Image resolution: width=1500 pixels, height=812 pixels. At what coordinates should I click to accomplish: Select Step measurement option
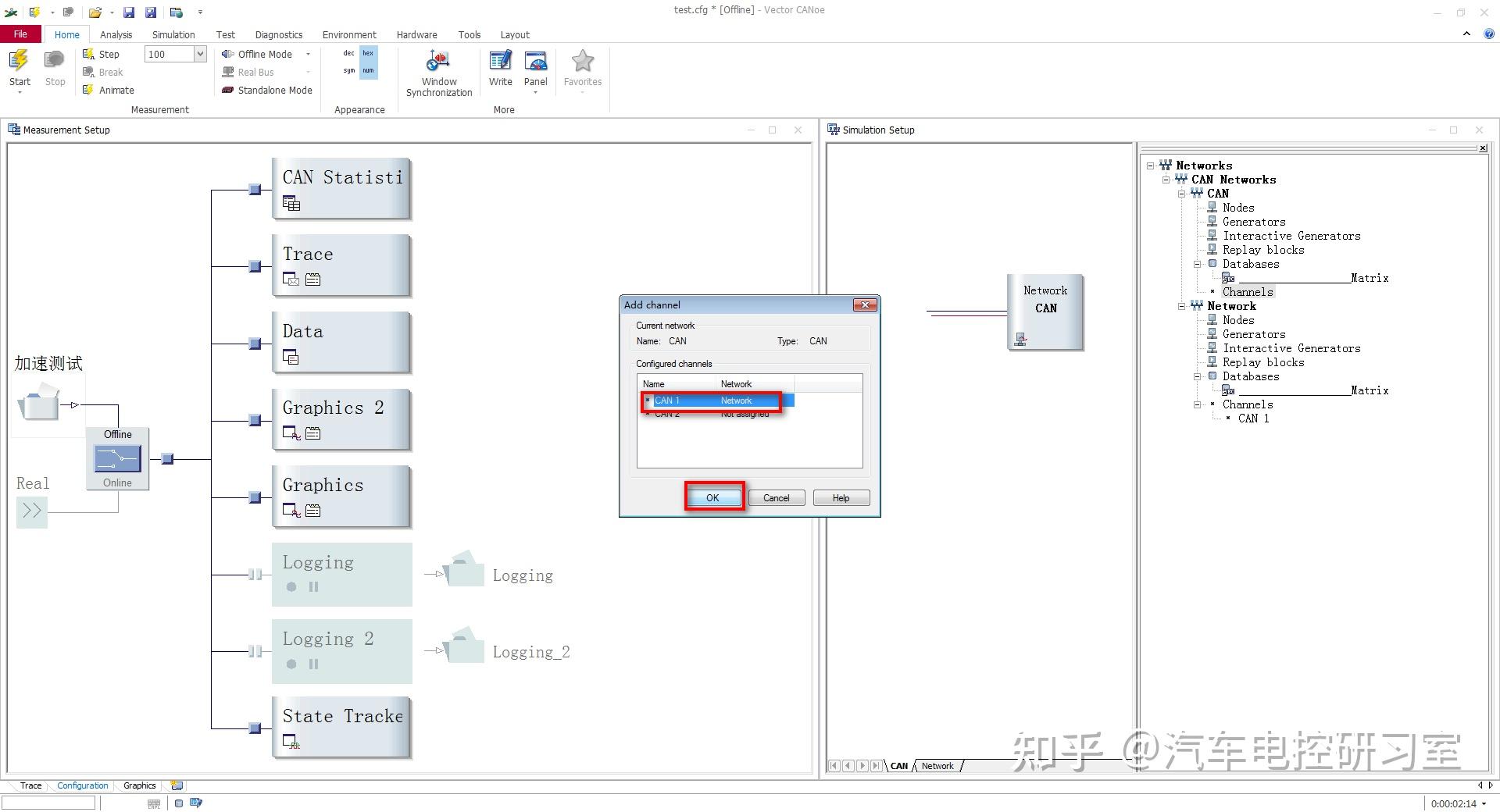point(101,54)
